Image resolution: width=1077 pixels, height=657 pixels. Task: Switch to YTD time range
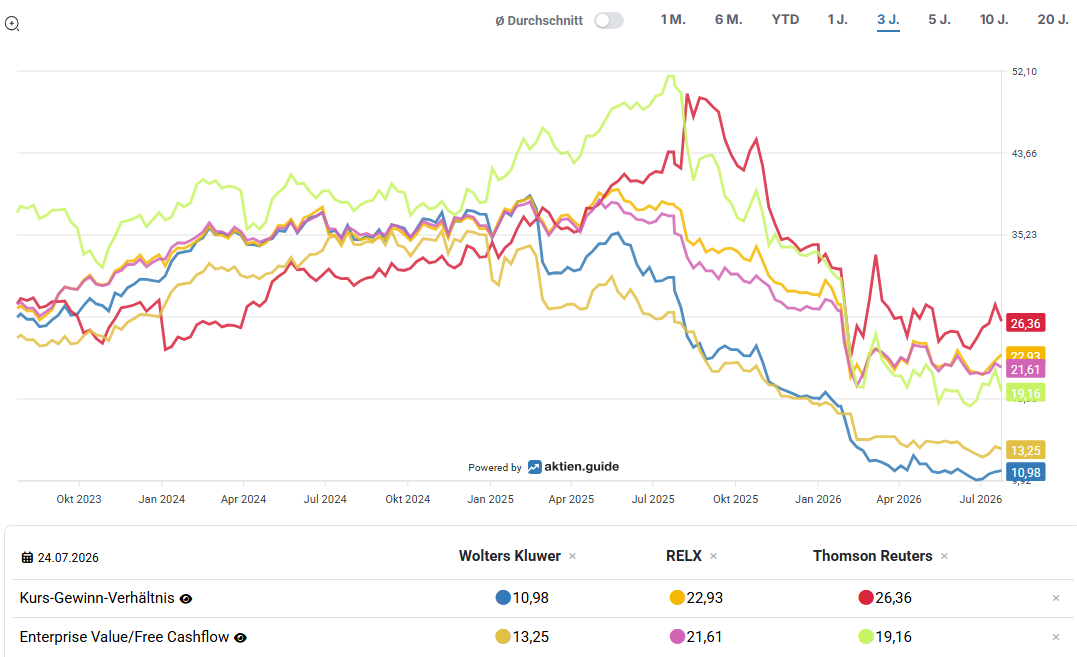click(785, 19)
